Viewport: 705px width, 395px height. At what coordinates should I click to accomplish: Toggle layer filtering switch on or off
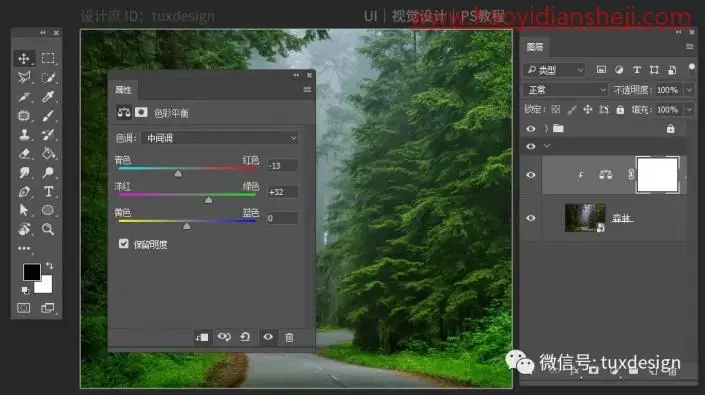pyautogui.click(x=692, y=69)
